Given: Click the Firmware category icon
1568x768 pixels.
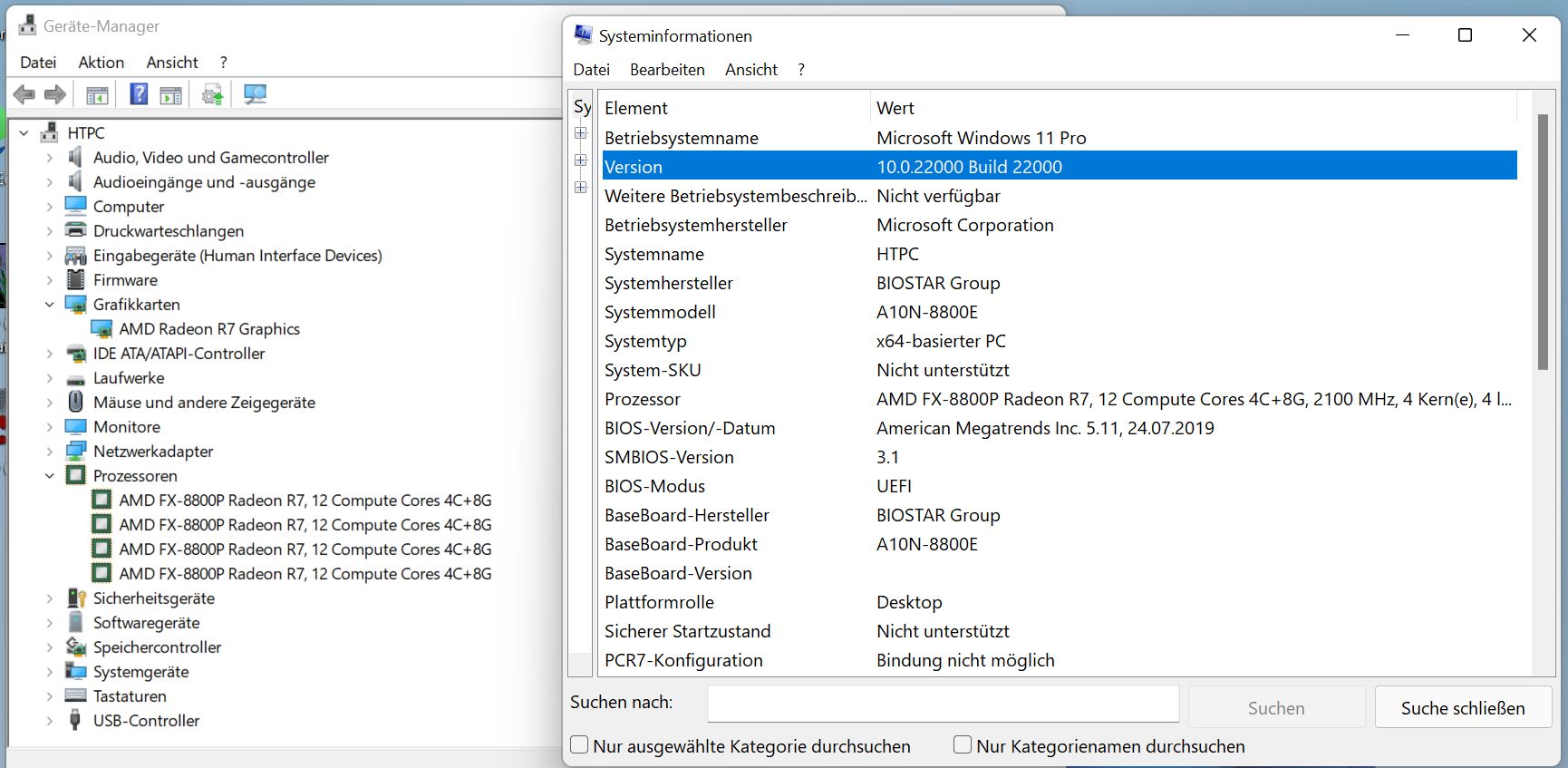Looking at the screenshot, I should 76,280.
